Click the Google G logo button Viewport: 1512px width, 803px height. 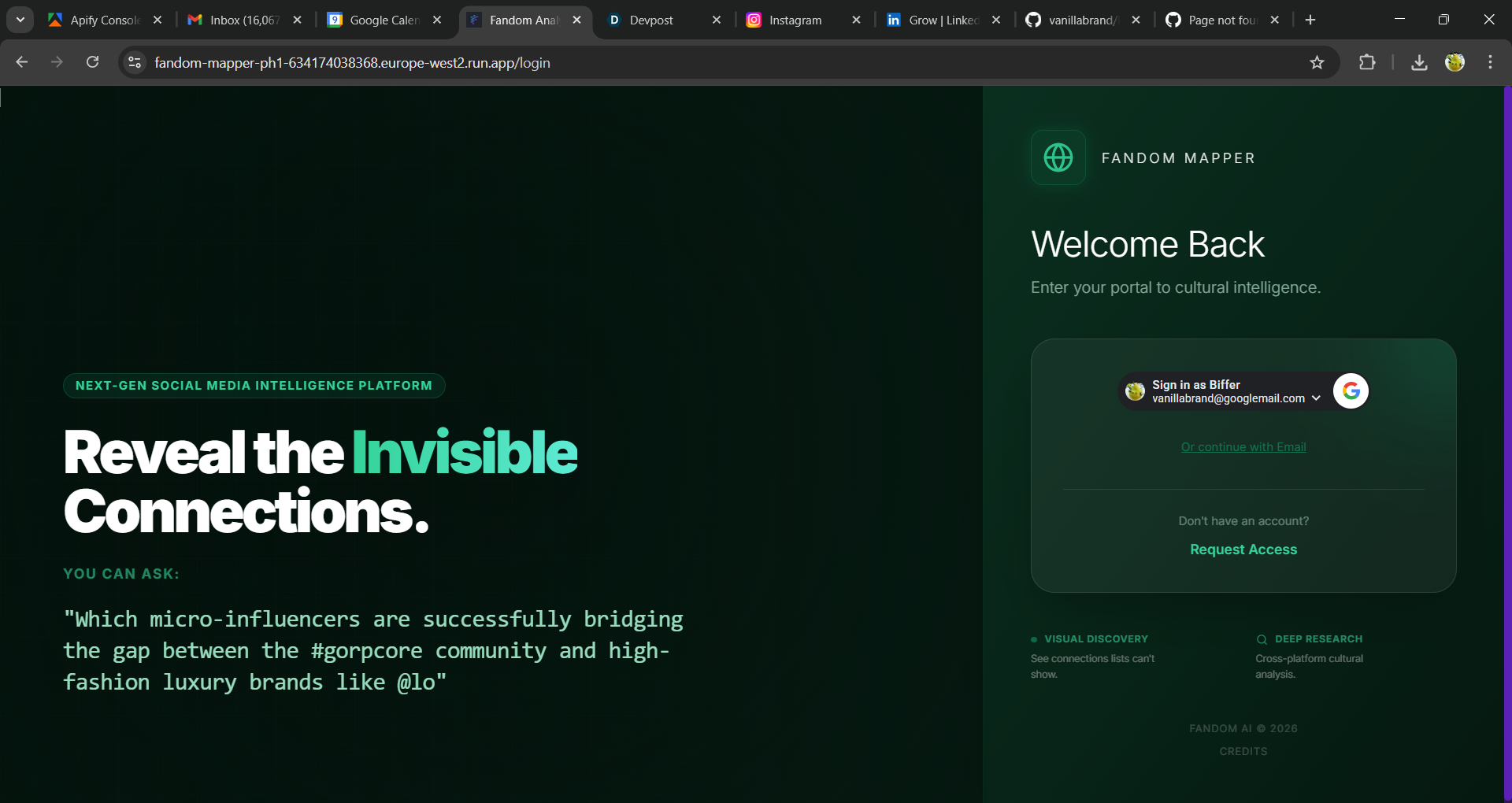click(x=1351, y=390)
